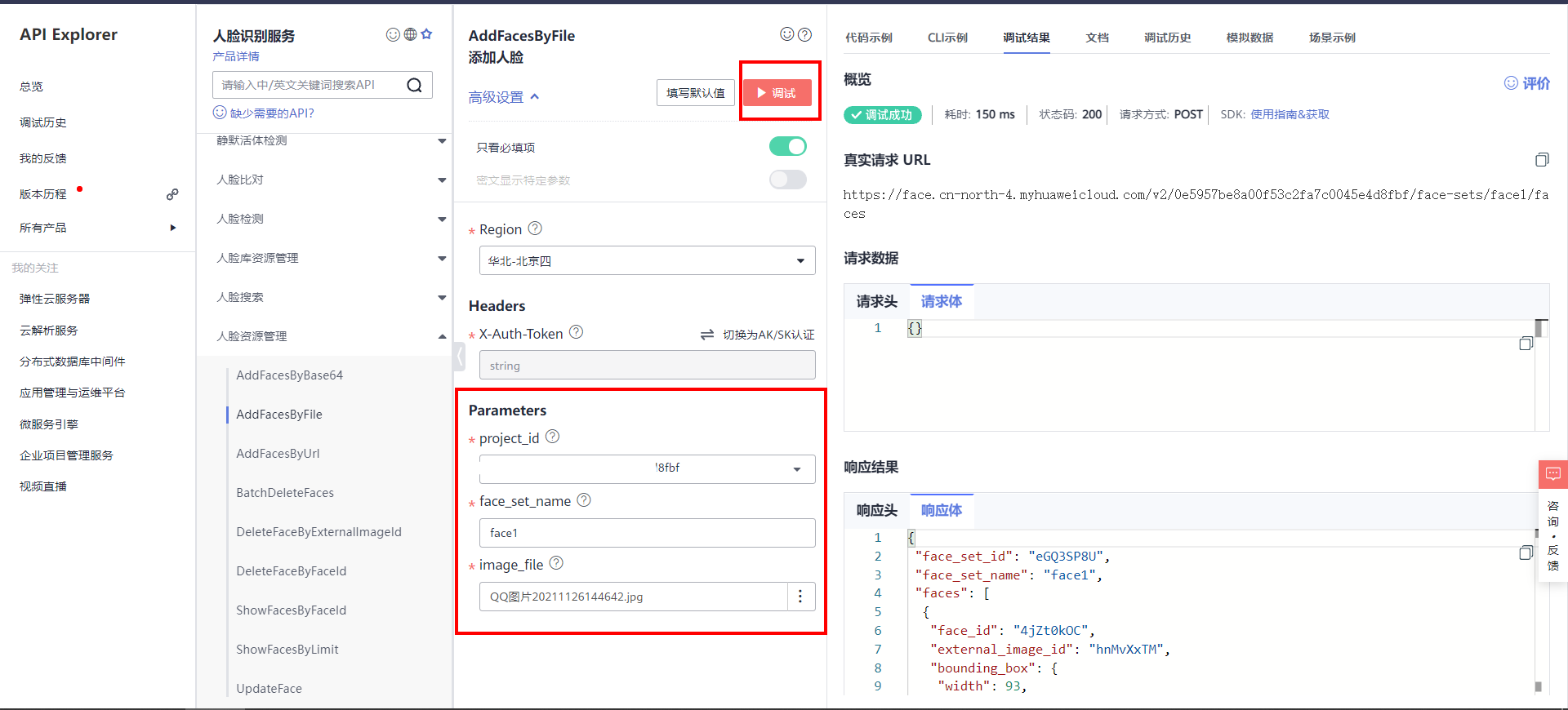1568x710 pixels.
Task: Select the 调试结果 tab
Action: pos(1027,38)
